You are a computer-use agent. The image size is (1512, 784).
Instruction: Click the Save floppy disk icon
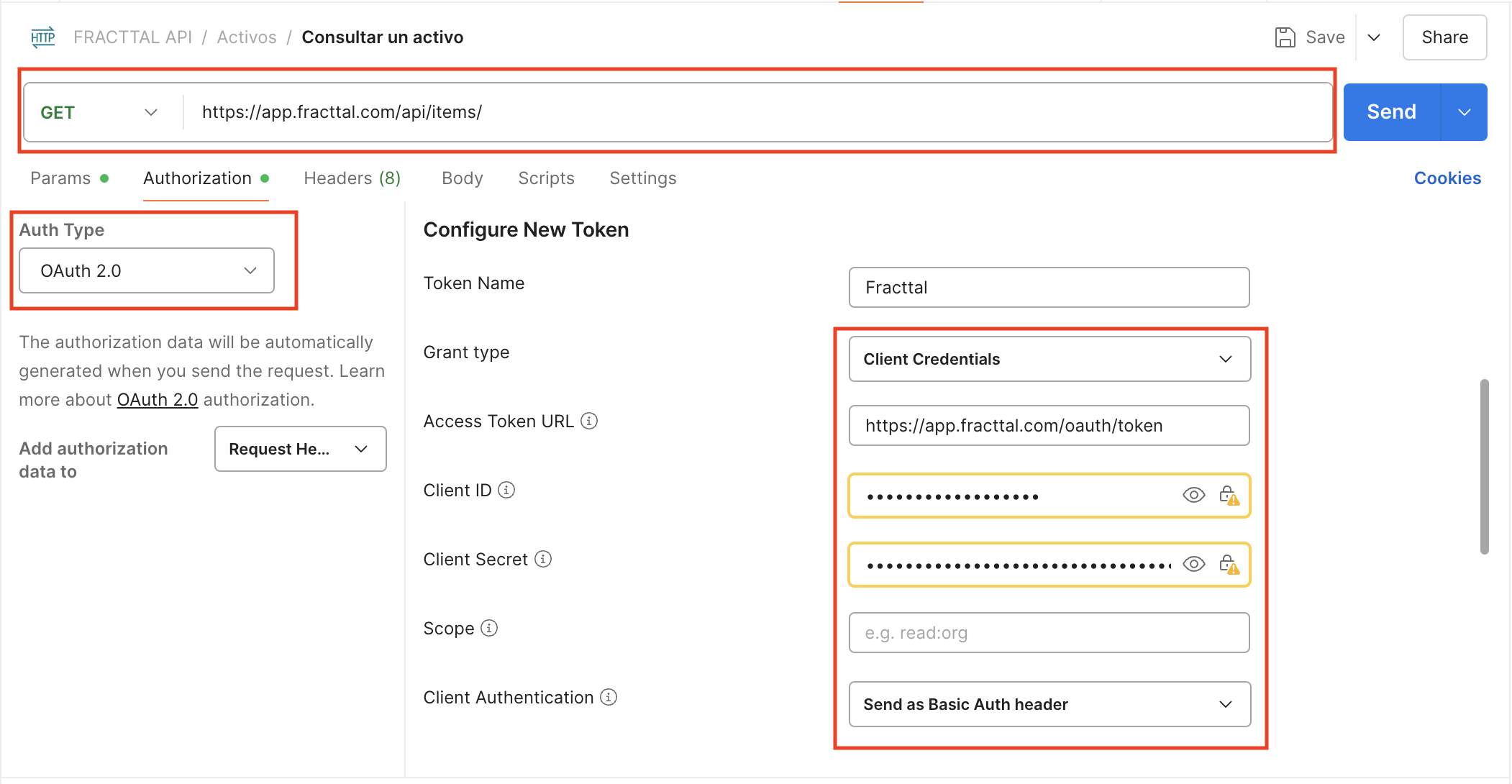[x=1285, y=37]
